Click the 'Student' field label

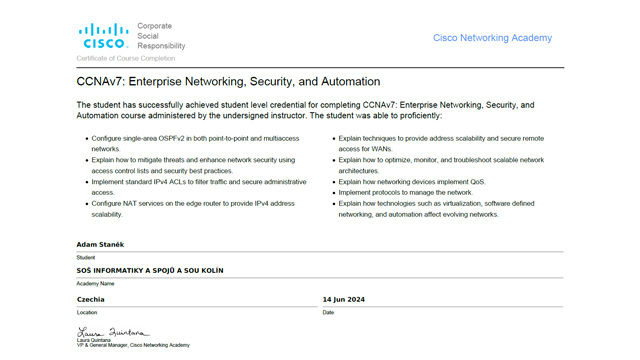pos(85,258)
